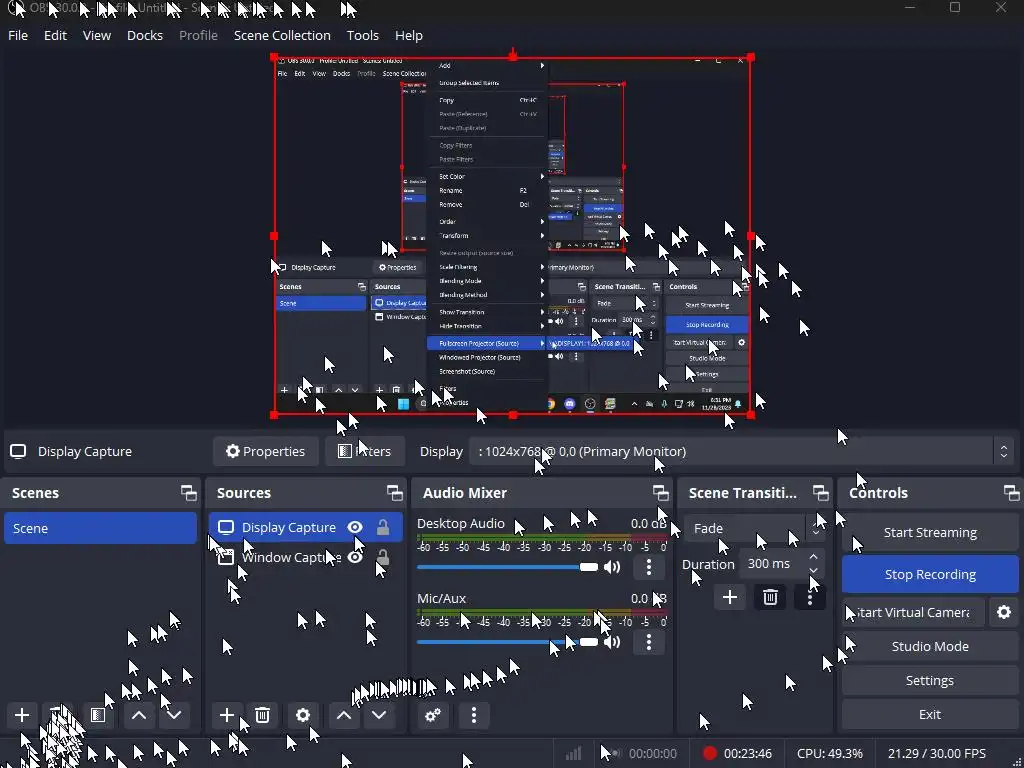1024x768 pixels.
Task: Click the CPU: 49.3% status text
Action: (829, 754)
